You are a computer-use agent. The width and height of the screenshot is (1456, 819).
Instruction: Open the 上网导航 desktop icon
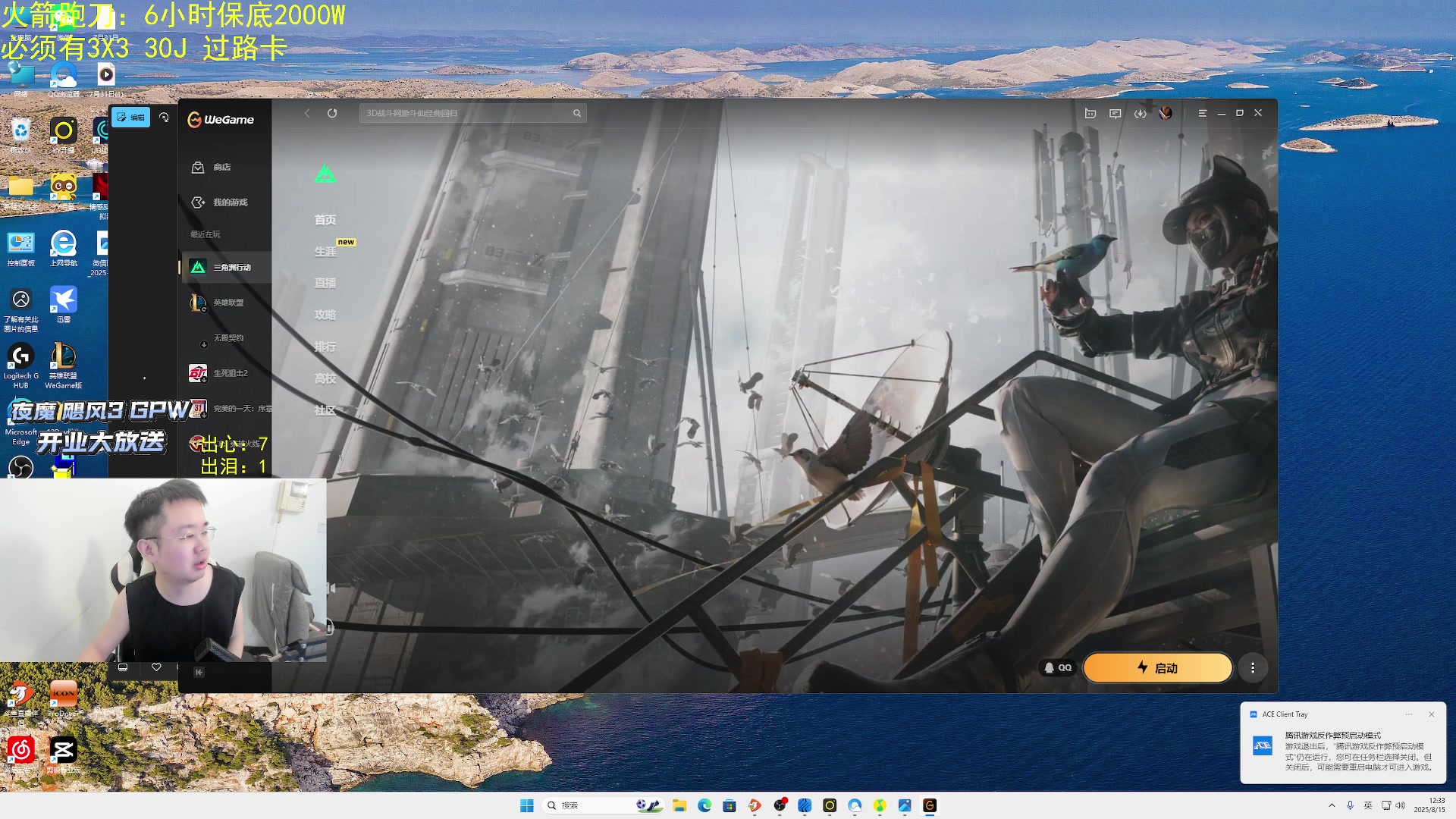click(x=64, y=249)
